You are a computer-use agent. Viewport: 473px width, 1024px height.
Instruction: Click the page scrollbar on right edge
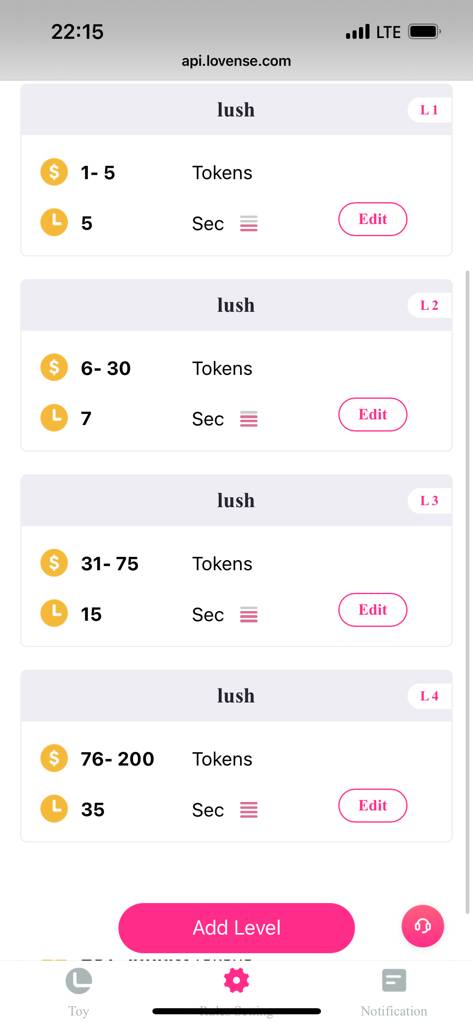coord(467,591)
